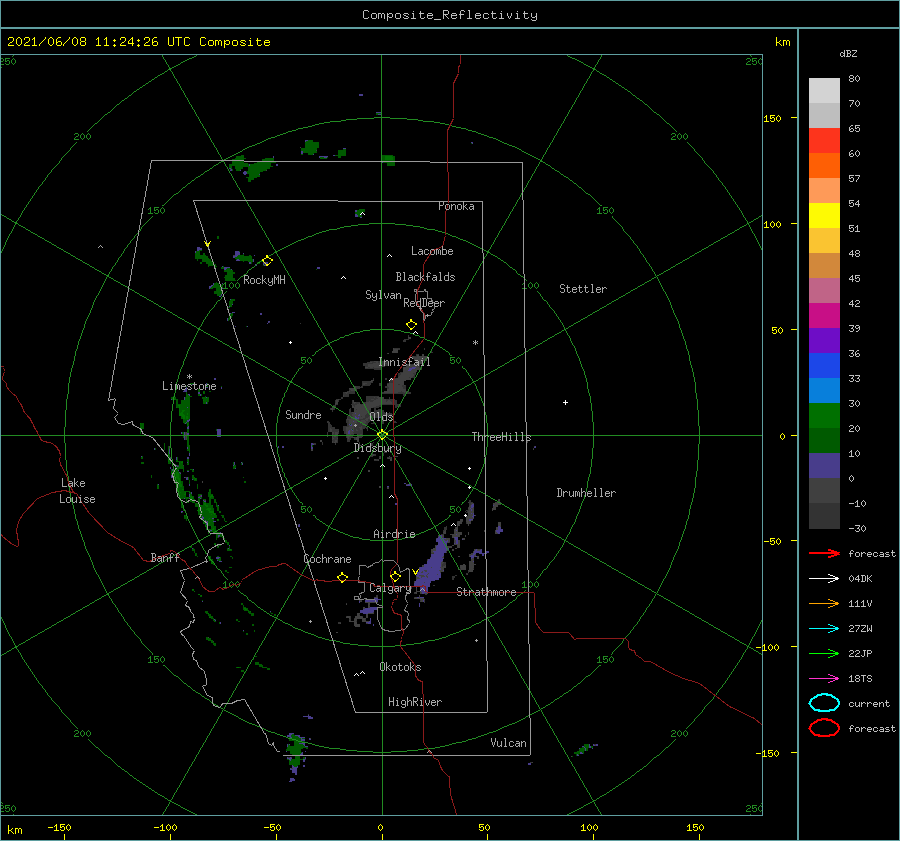Screen dimensions: 900x841
Task: Click the white plus marker east of ThreeHills
Action: pos(565,402)
